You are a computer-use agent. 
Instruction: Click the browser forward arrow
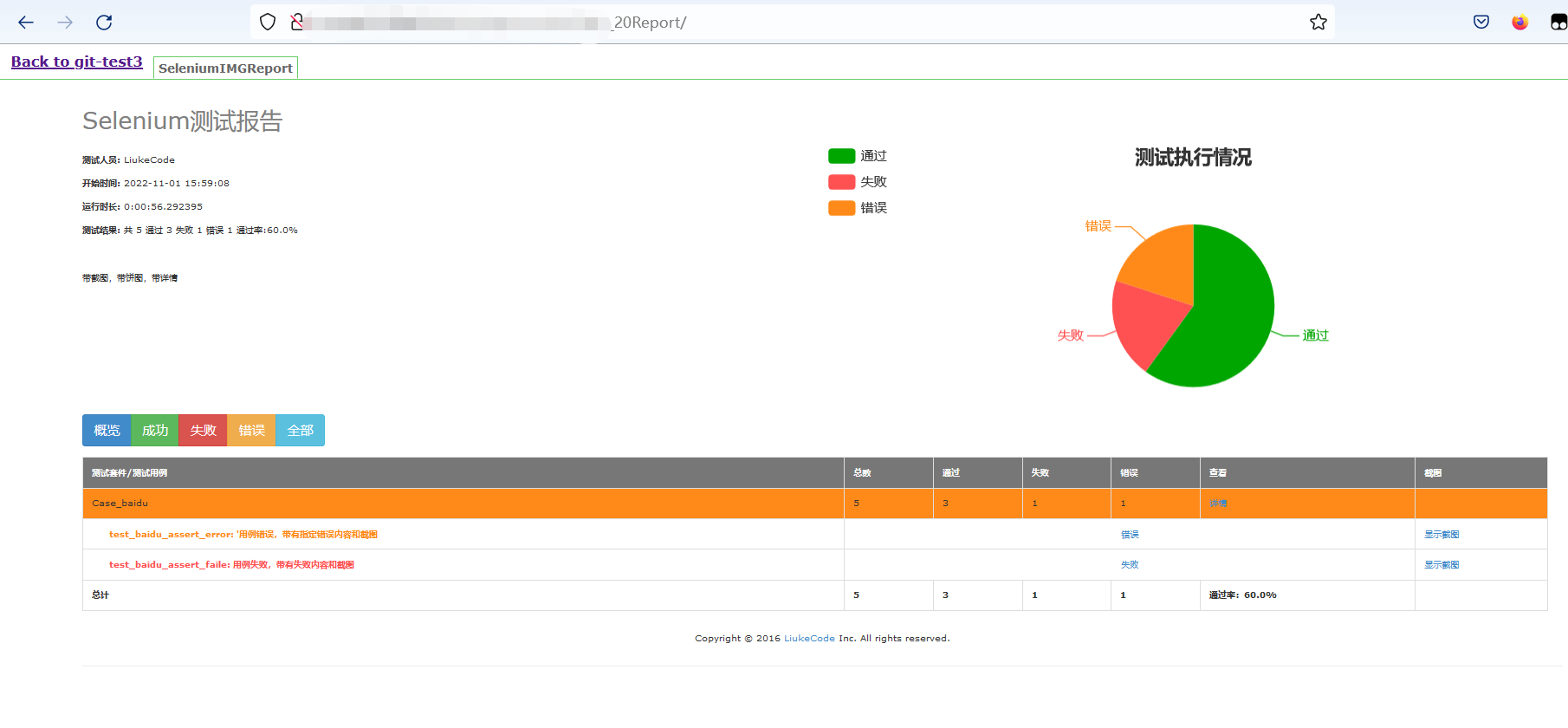coord(65,23)
